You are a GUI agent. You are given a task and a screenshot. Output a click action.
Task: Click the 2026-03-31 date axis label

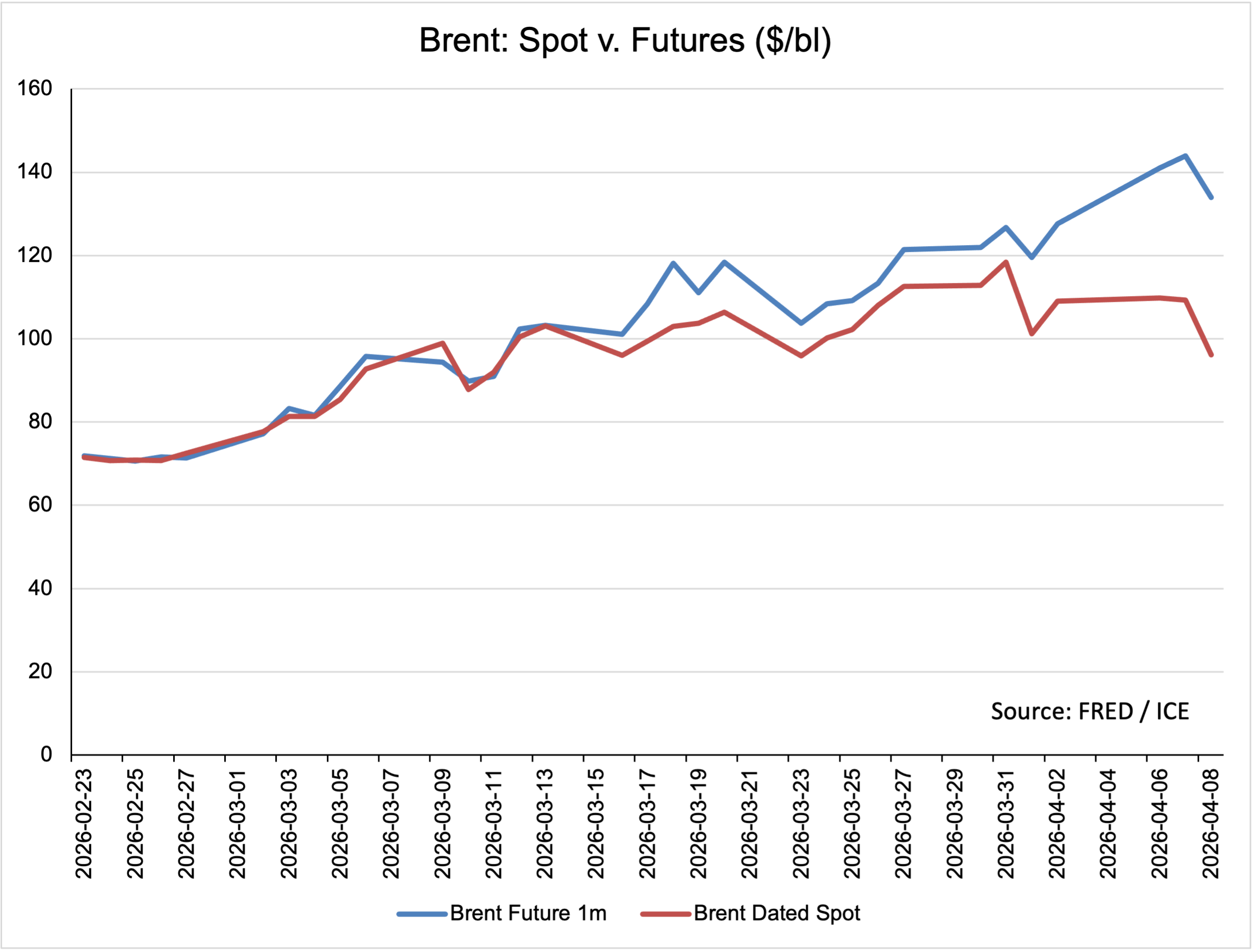1006,824
